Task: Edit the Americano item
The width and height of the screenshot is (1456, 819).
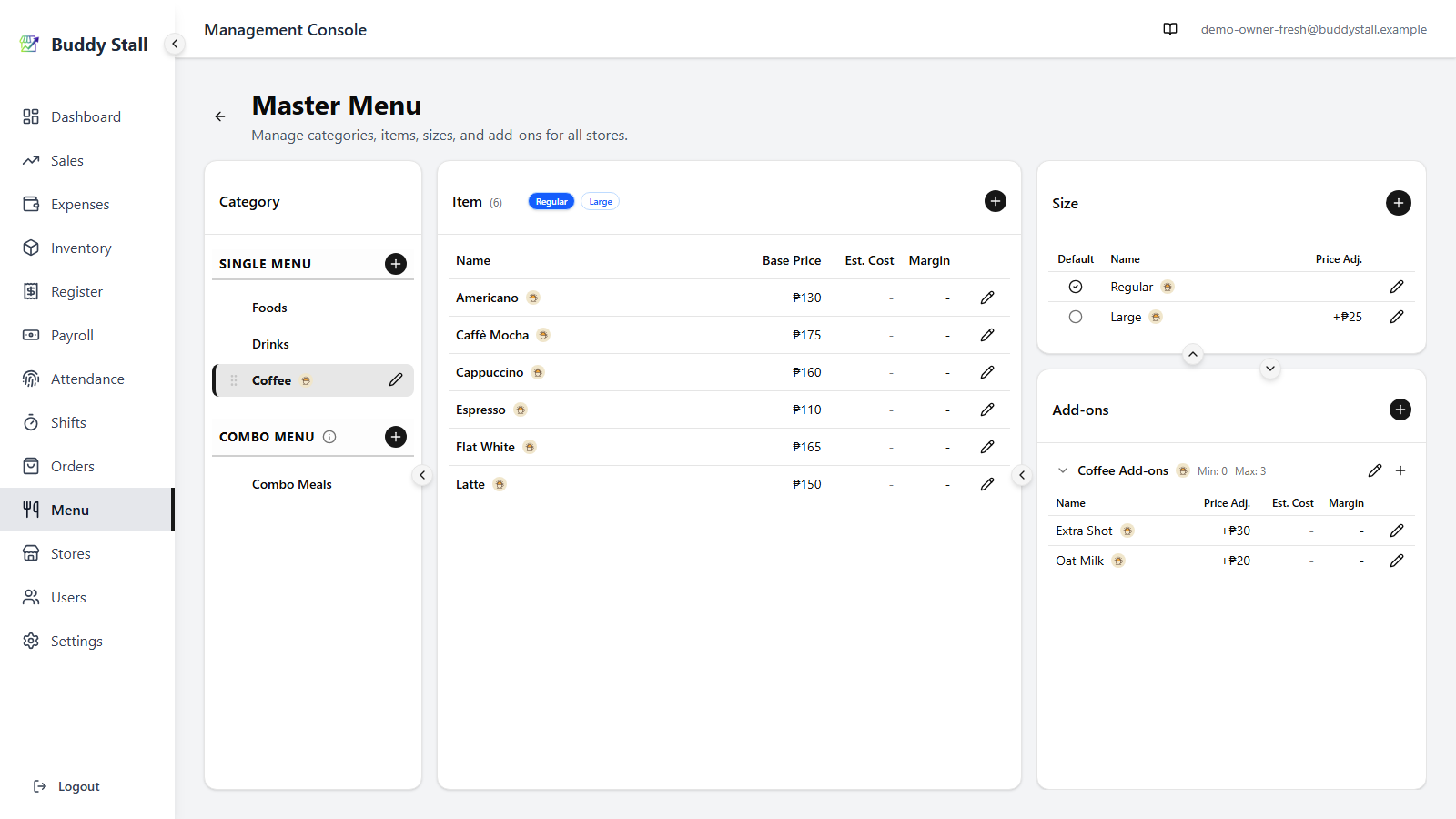Action: pos(987,298)
